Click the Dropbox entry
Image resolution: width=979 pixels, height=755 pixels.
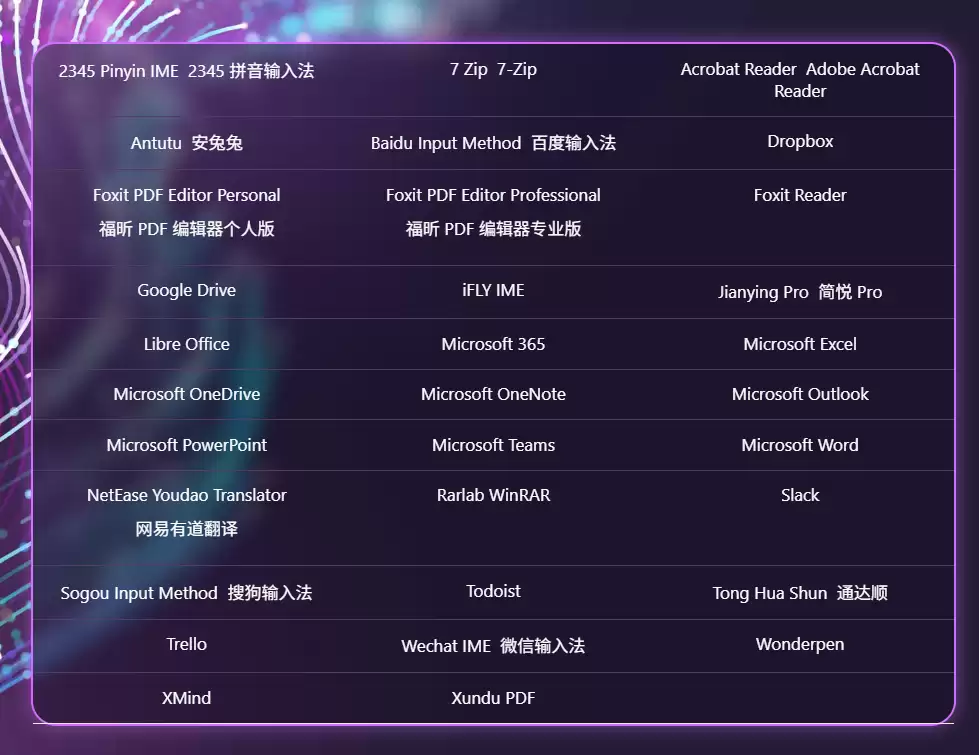click(x=800, y=142)
